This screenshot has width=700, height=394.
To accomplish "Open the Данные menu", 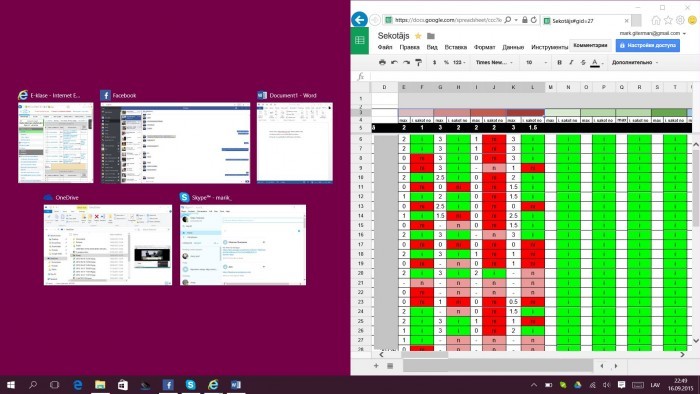I will tap(513, 47).
